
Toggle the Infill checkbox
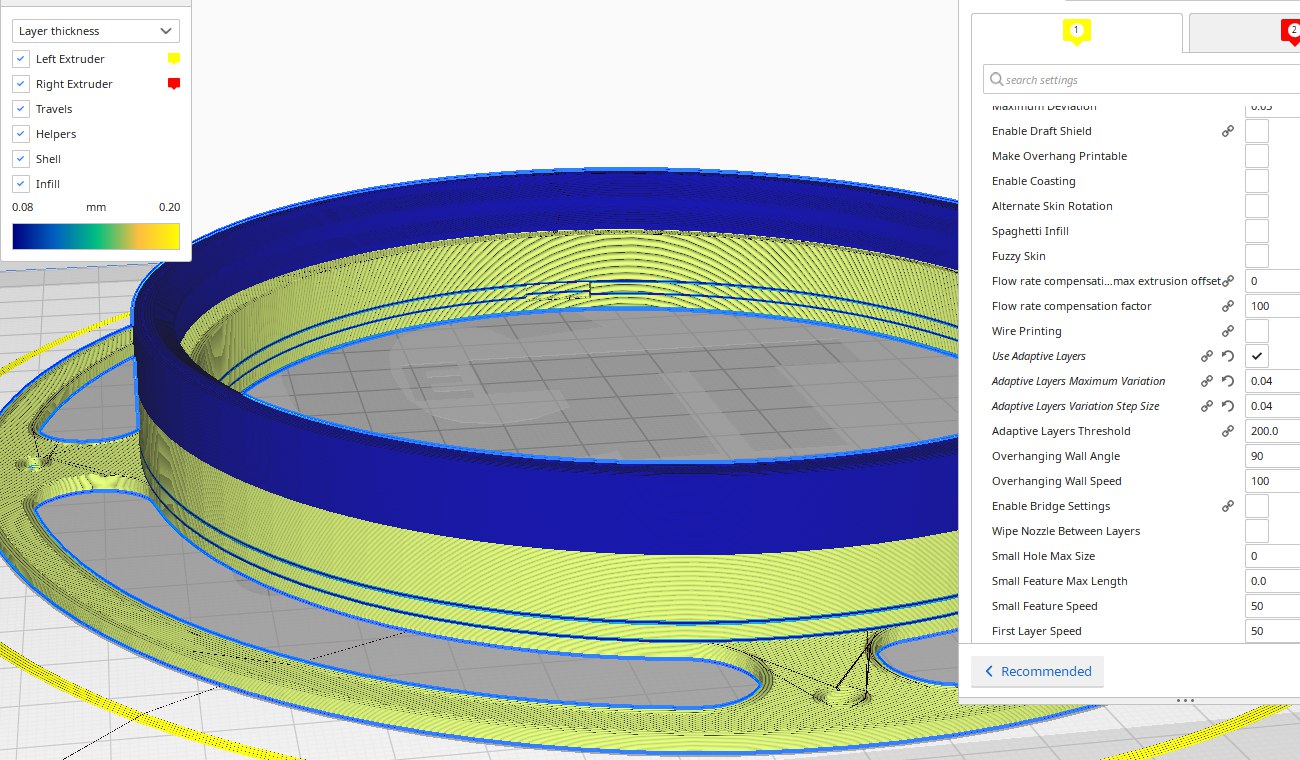pyautogui.click(x=21, y=184)
